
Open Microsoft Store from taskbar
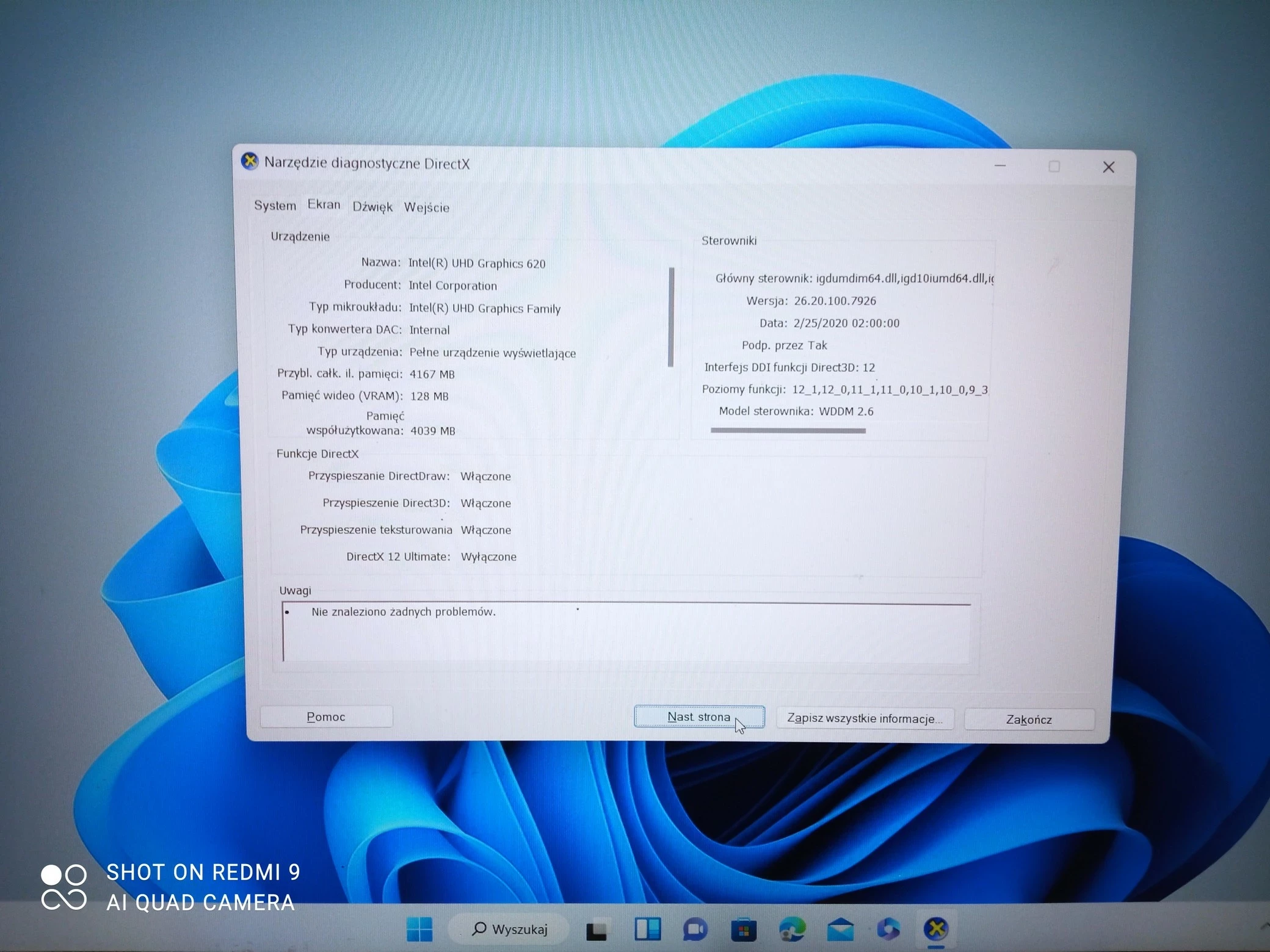point(744,930)
